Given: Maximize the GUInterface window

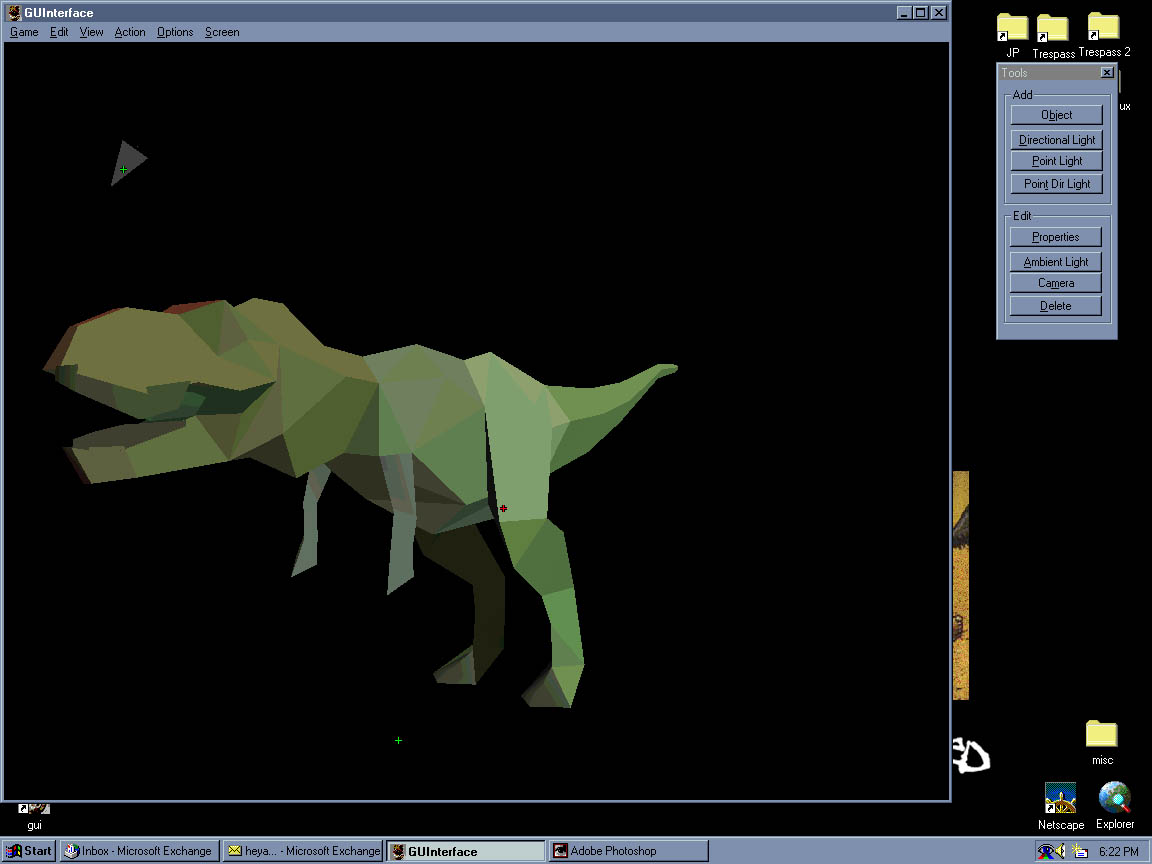Looking at the screenshot, I should click(921, 12).
